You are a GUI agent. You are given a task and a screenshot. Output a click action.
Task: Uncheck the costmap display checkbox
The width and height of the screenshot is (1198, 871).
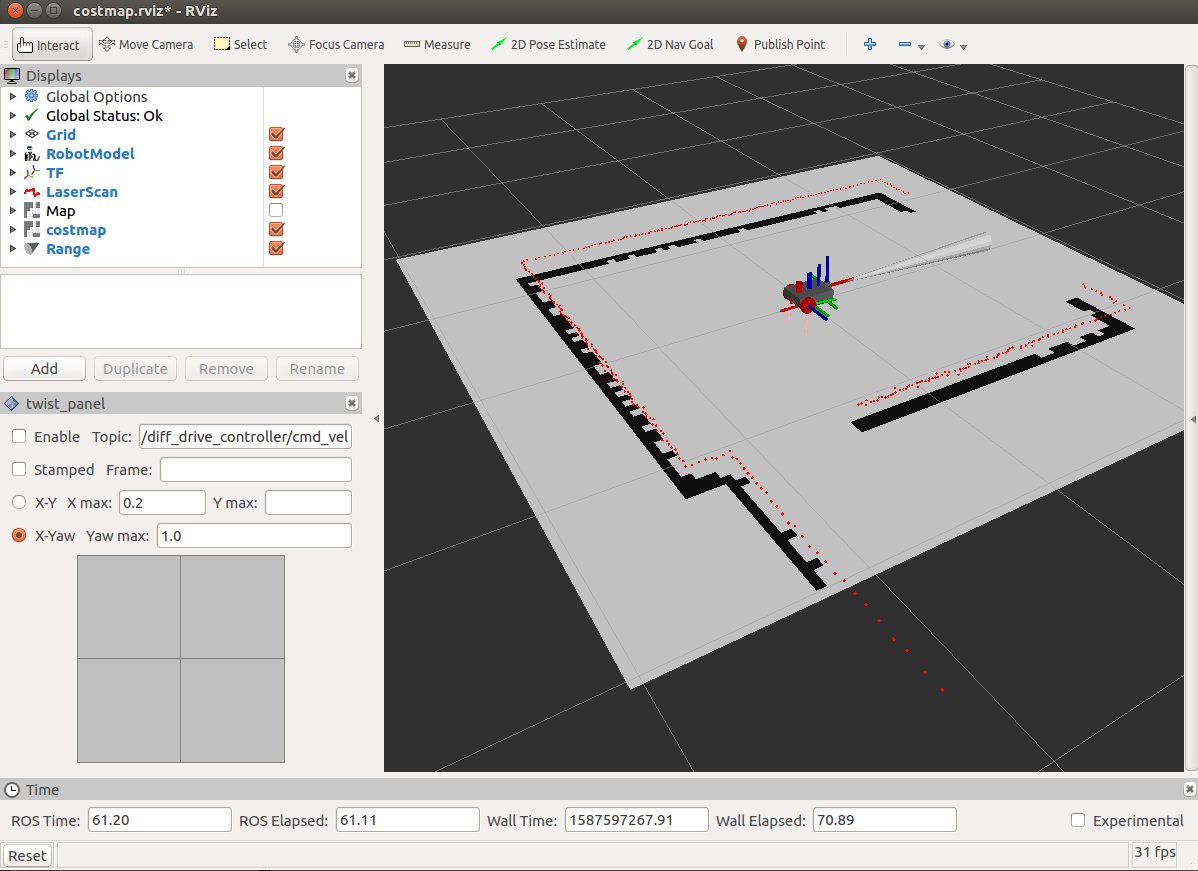(x=277, y=229)
